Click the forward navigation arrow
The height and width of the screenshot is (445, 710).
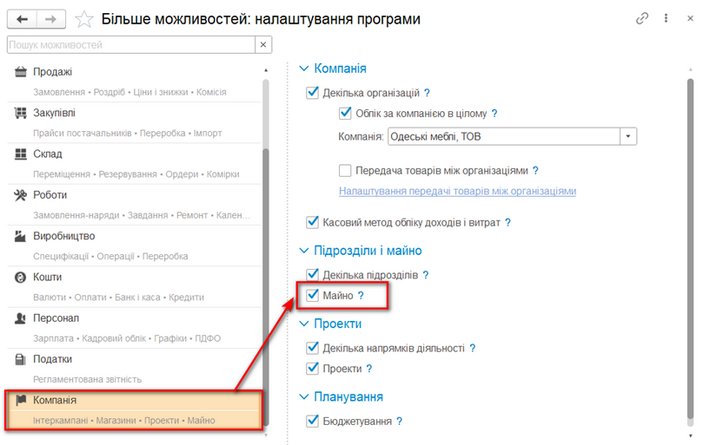click(x=52, y=19)
